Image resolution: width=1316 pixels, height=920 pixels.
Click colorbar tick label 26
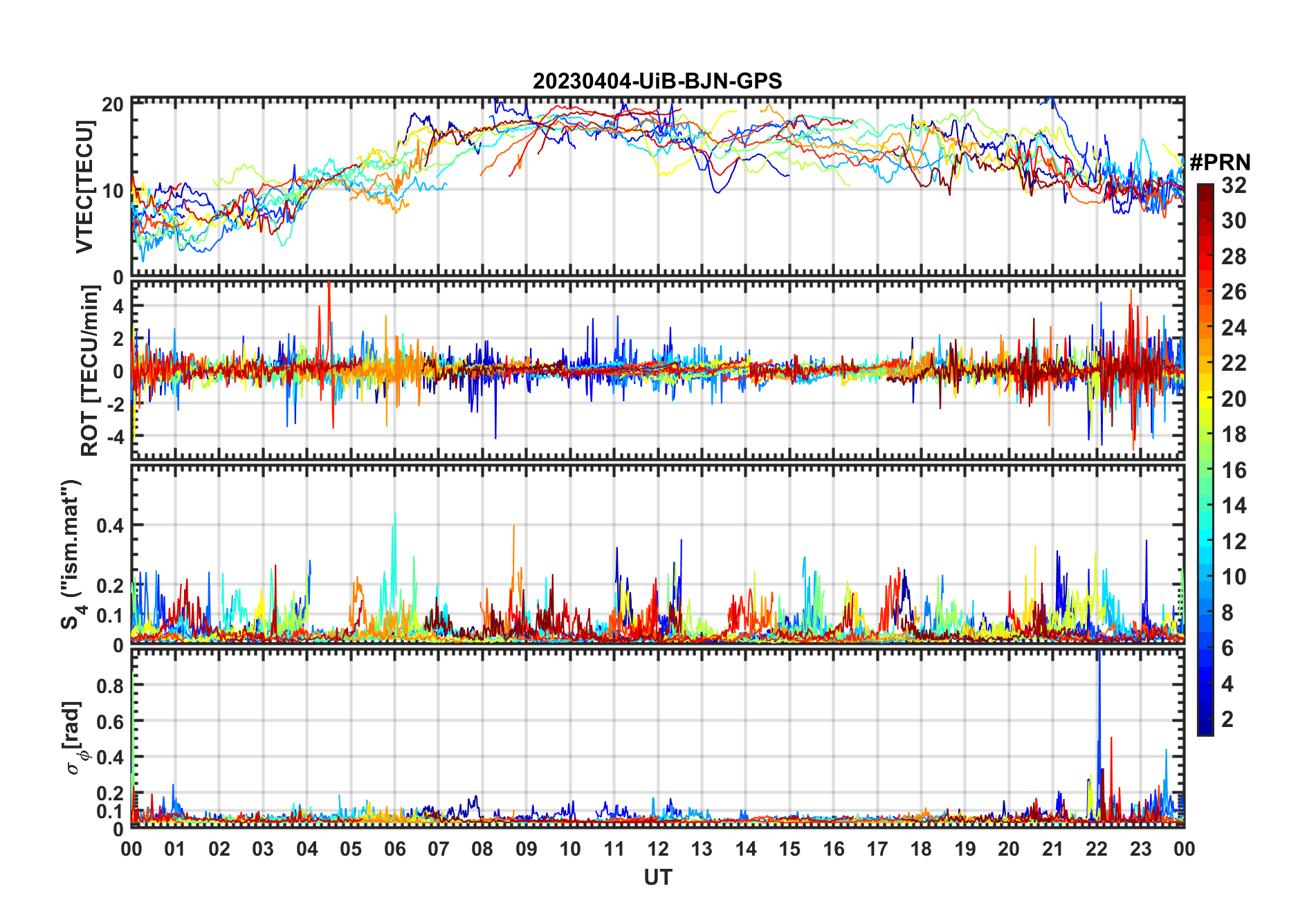(x=1234, y=292)
